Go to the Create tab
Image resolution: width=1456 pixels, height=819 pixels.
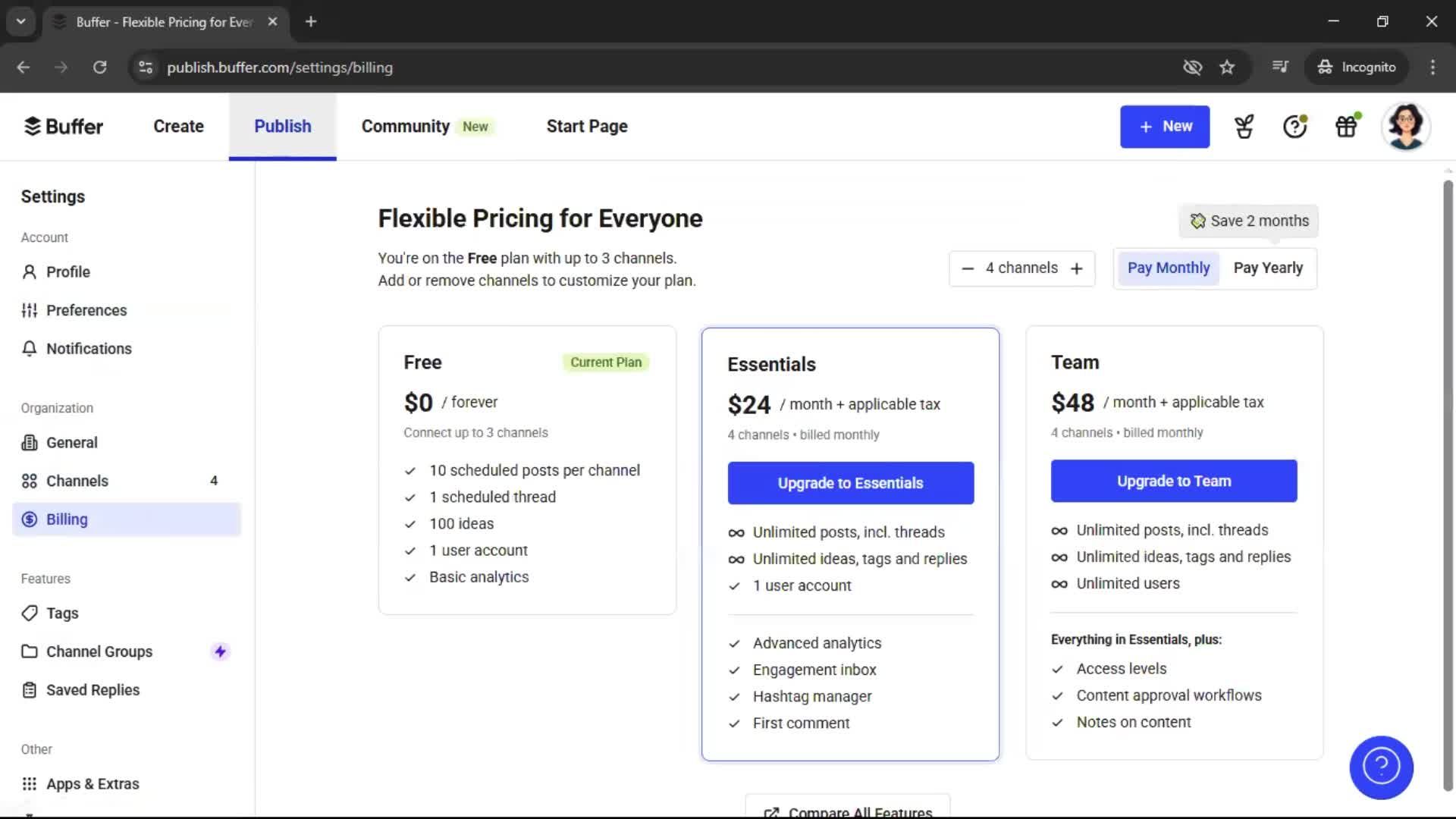pyautogui.click(x=178, y=127)
